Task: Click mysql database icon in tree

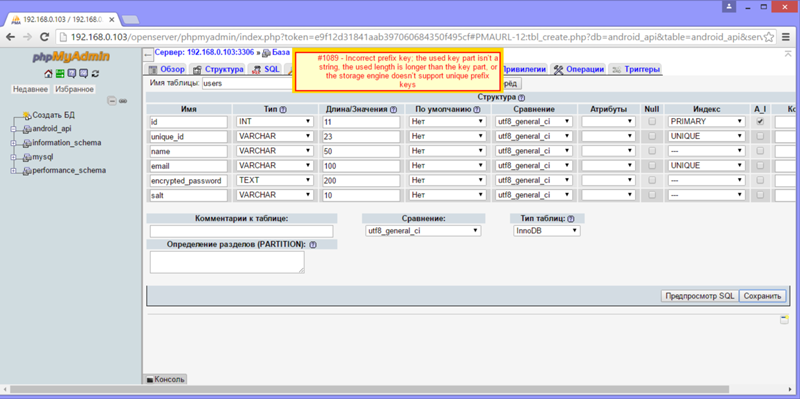Action: click(x=27, y=157)
